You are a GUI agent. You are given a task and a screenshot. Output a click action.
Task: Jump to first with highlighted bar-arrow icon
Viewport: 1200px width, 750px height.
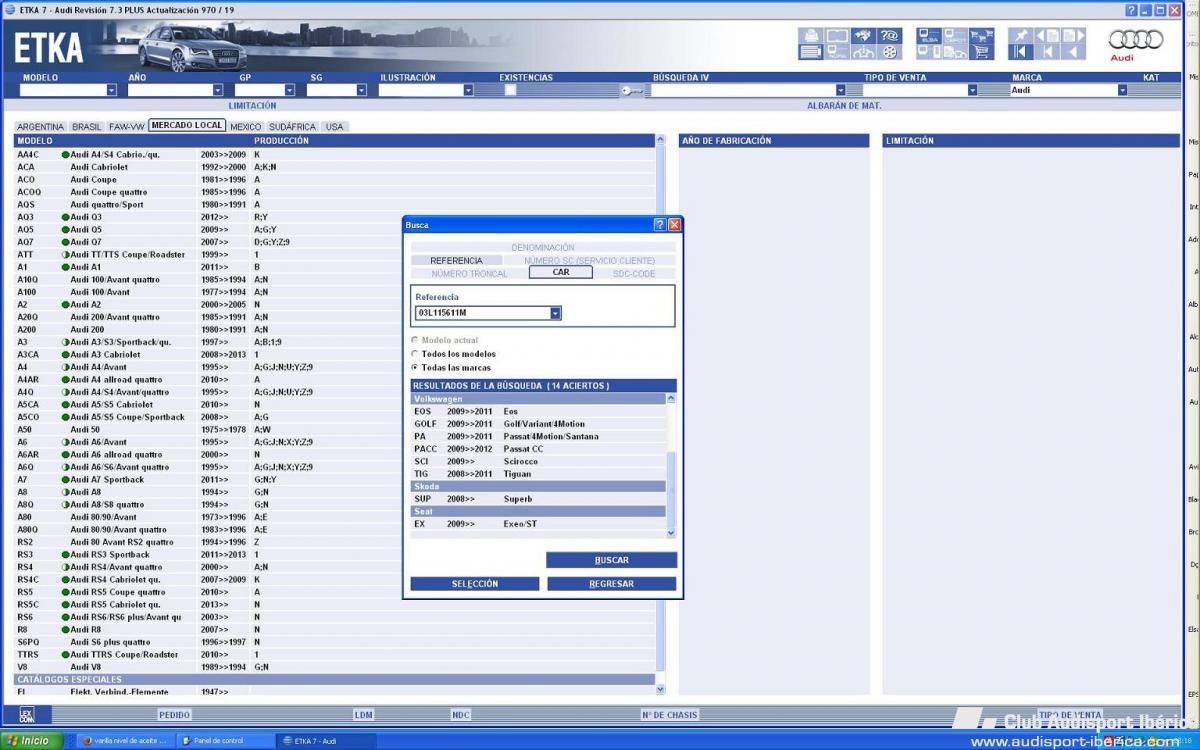pyautogui.click(x=1021, y=52)
